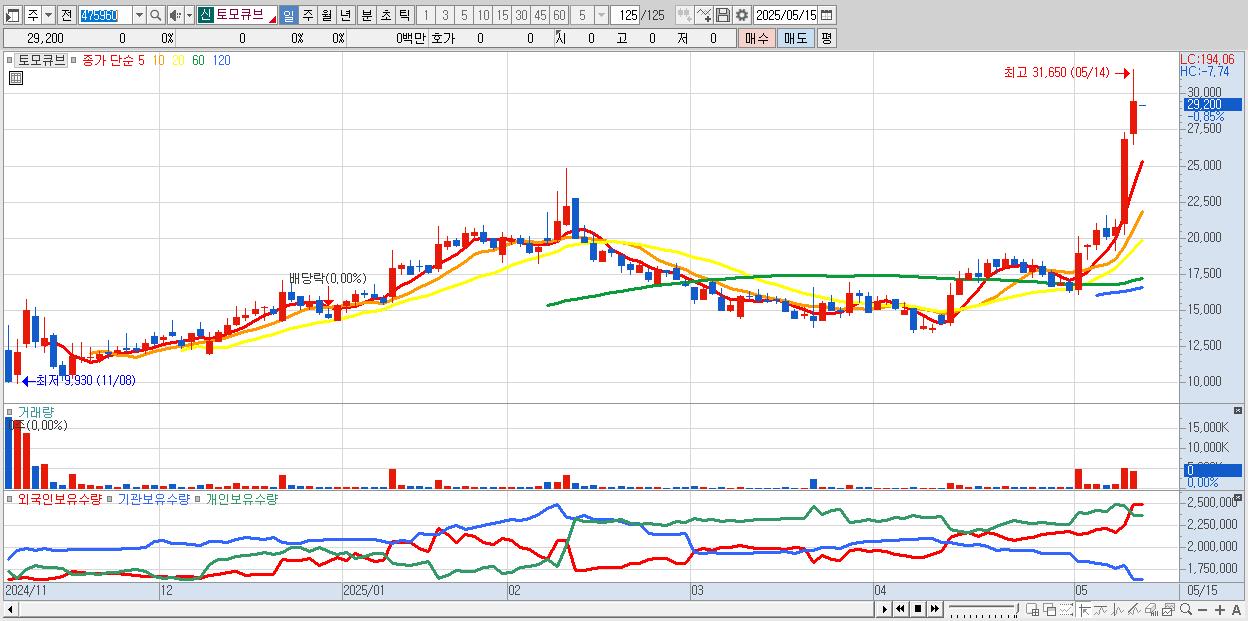This screenshot has height=621, width=1248.
Task: Click the 매수 buy button
Action: pos(756,38)
